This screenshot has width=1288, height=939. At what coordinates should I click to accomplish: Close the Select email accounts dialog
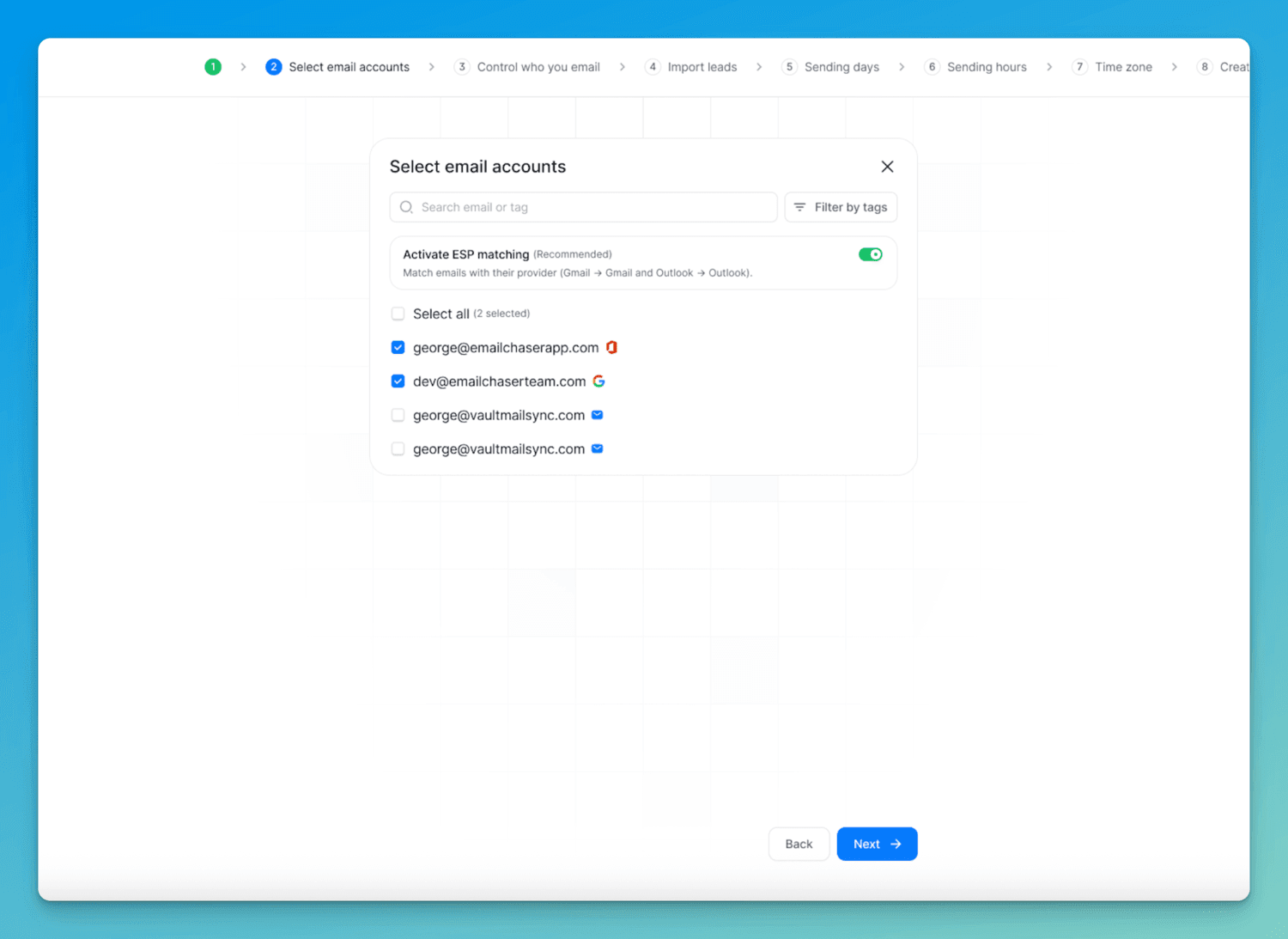click(x=887, y=167)
